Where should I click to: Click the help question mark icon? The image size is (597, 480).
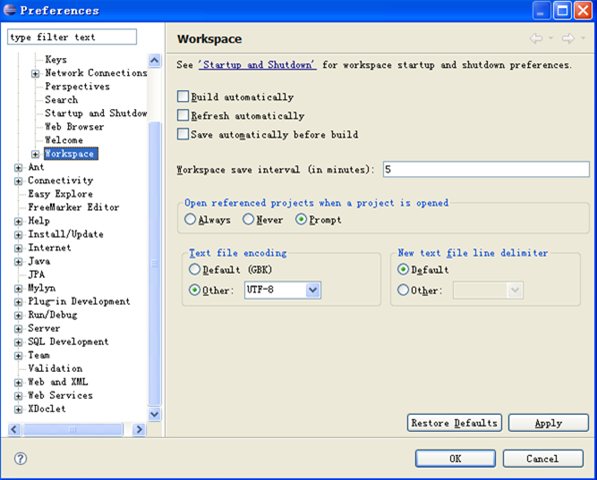tap(20, 458)
